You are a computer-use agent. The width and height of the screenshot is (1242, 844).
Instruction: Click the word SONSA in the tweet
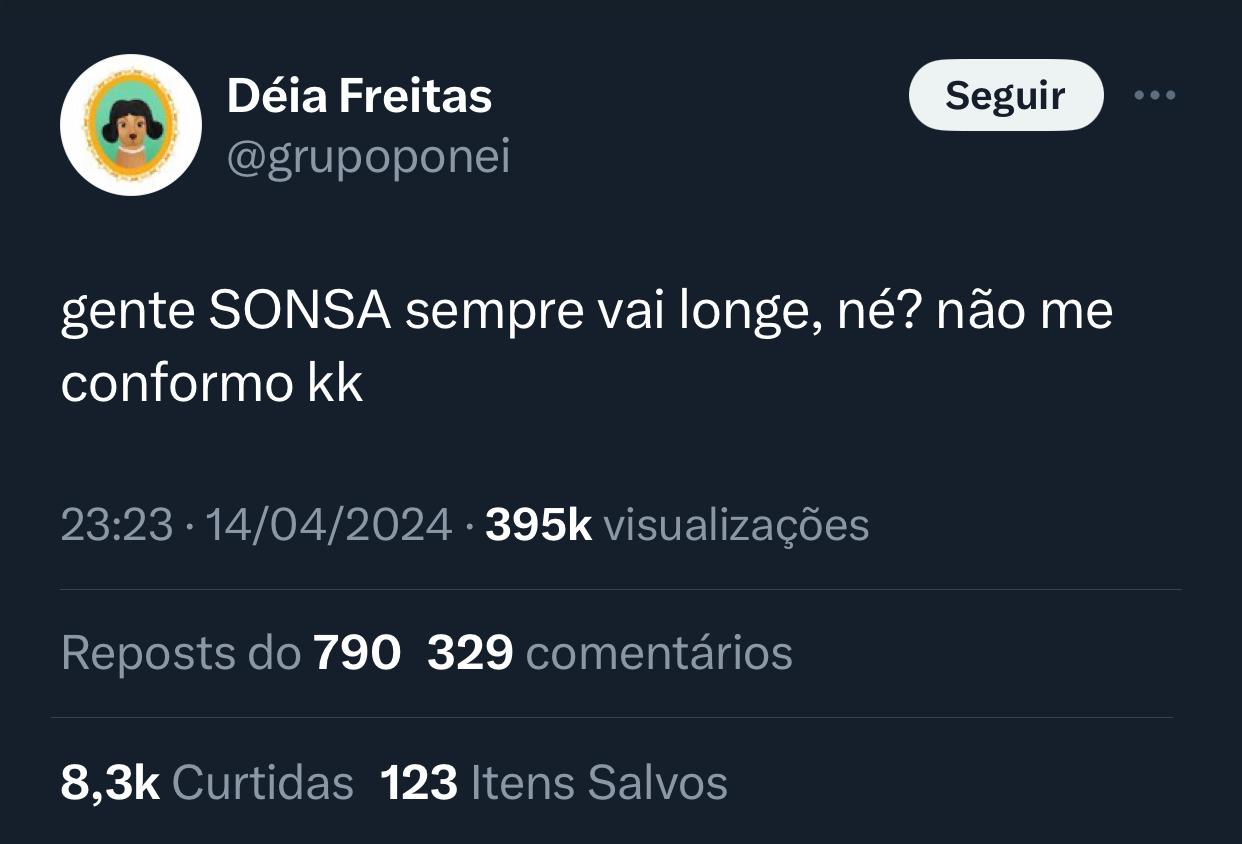point(300,312)
